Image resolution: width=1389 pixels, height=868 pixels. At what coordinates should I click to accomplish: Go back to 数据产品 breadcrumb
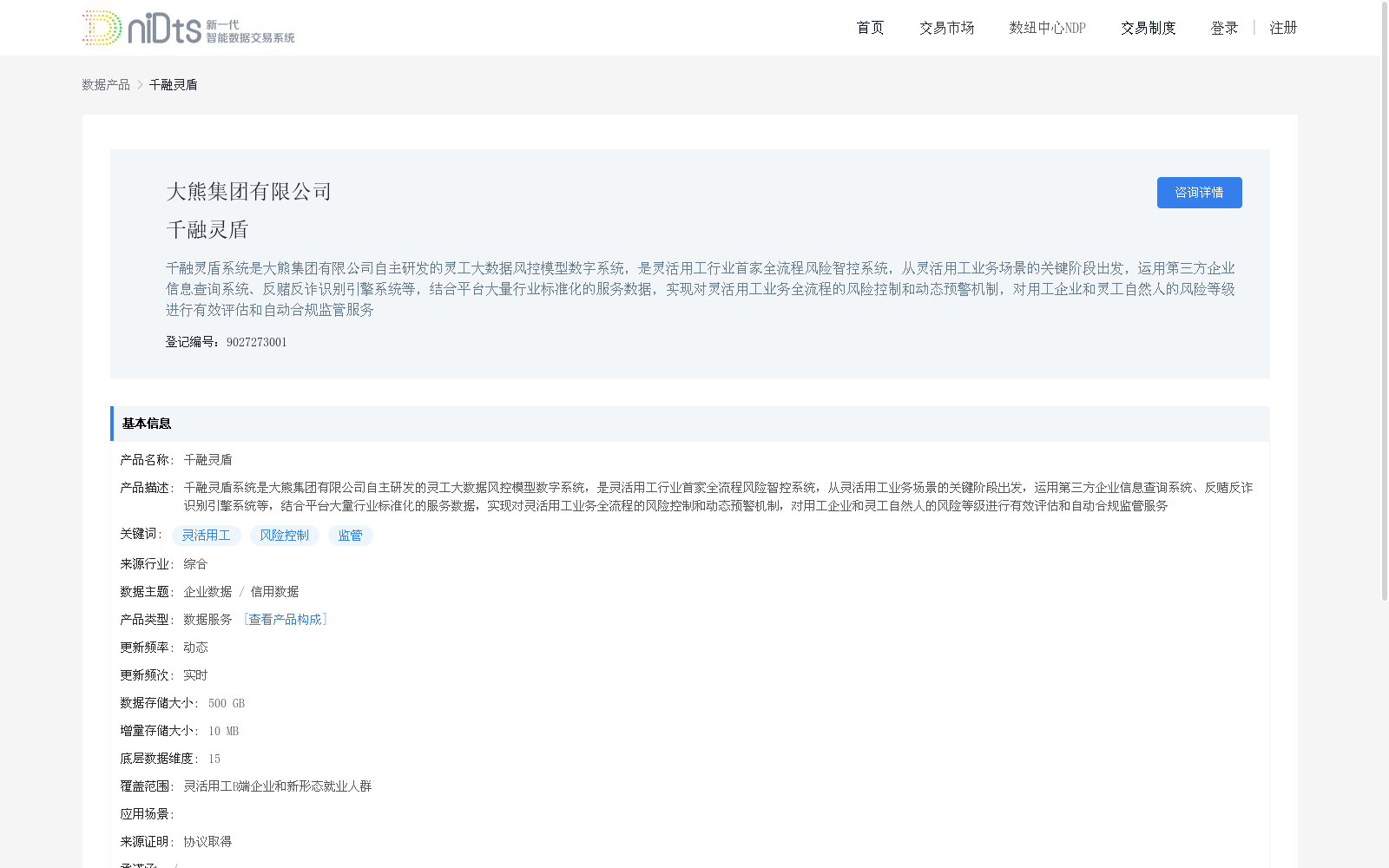(106, 84)
